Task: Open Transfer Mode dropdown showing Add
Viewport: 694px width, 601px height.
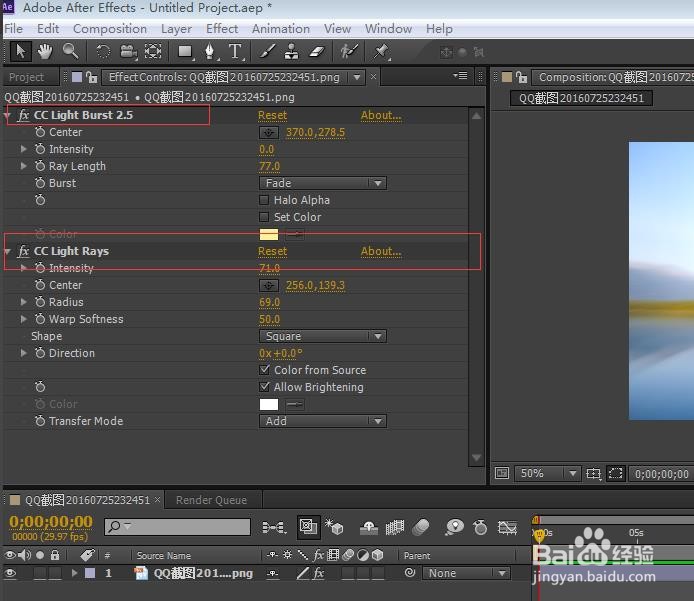Action: [323, 421]
